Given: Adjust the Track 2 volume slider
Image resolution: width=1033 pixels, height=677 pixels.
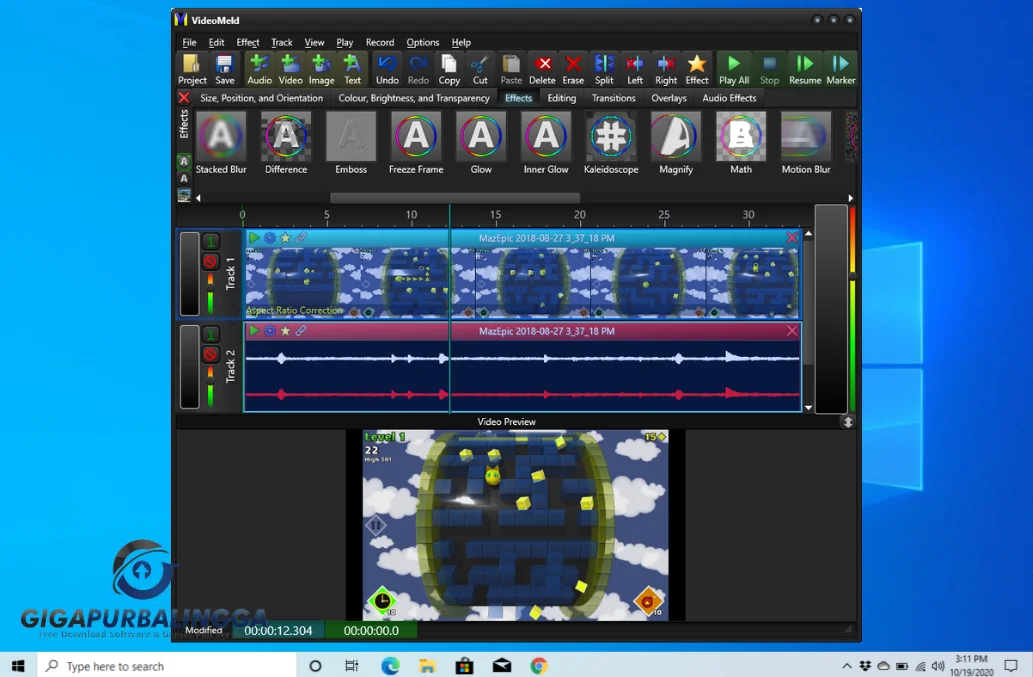Looking at the screenshot, I should tap(210, 387).
